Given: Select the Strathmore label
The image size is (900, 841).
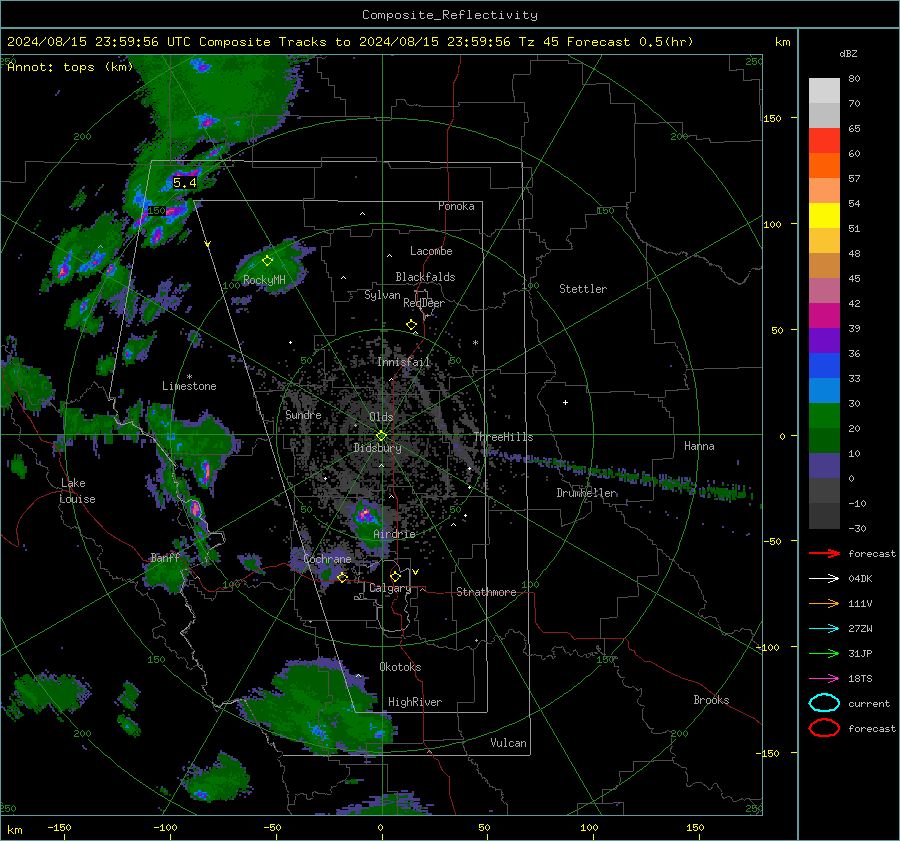Looking at the screenshot, I should click(x=486, y=592).
